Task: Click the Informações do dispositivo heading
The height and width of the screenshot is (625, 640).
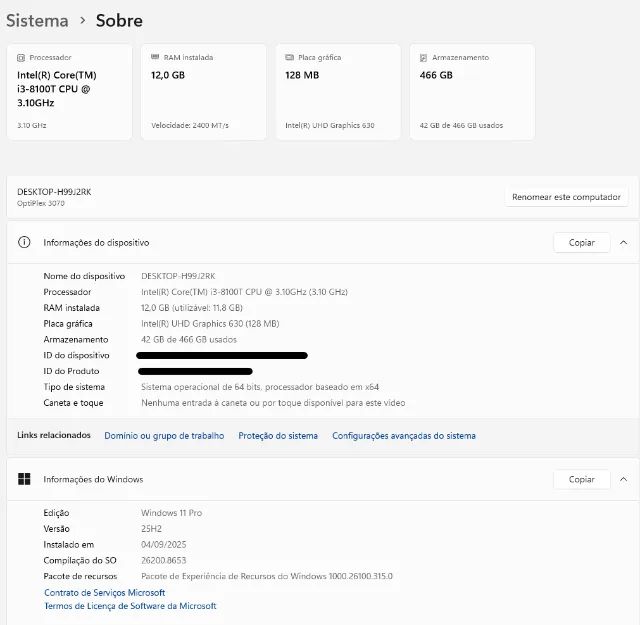Action: pos(96,242)
